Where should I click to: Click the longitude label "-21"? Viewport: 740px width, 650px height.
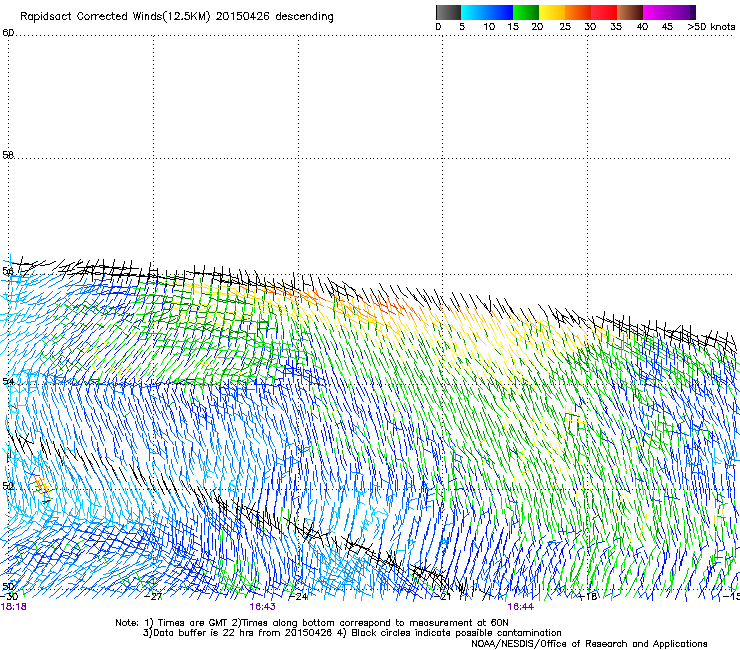pos(443,597)
